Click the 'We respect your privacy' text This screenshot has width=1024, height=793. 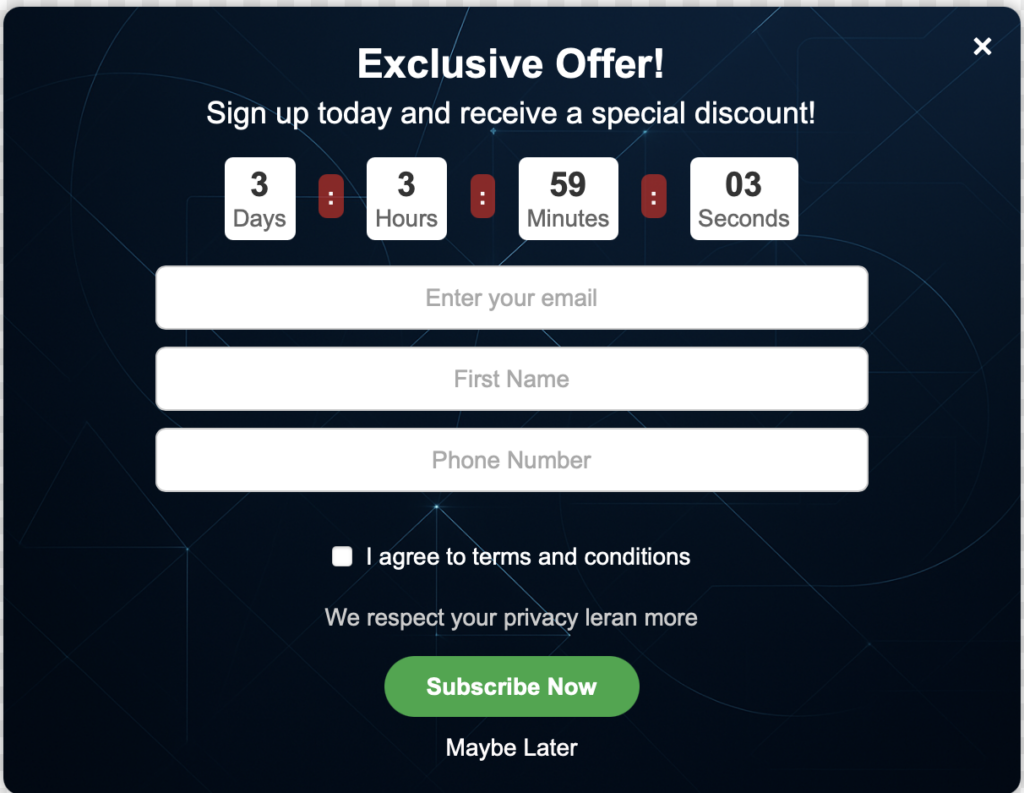coord(450,618)
